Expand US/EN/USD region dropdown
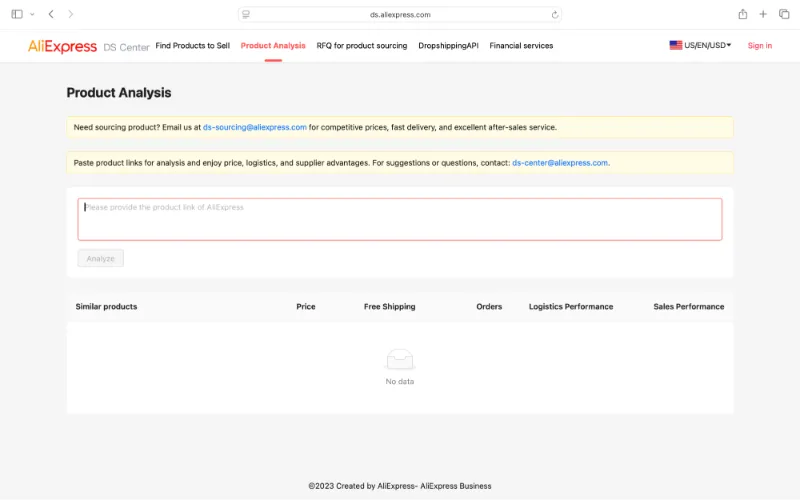Image resolution: width=800 pixels, height=500 pixels. pos(707,45)
